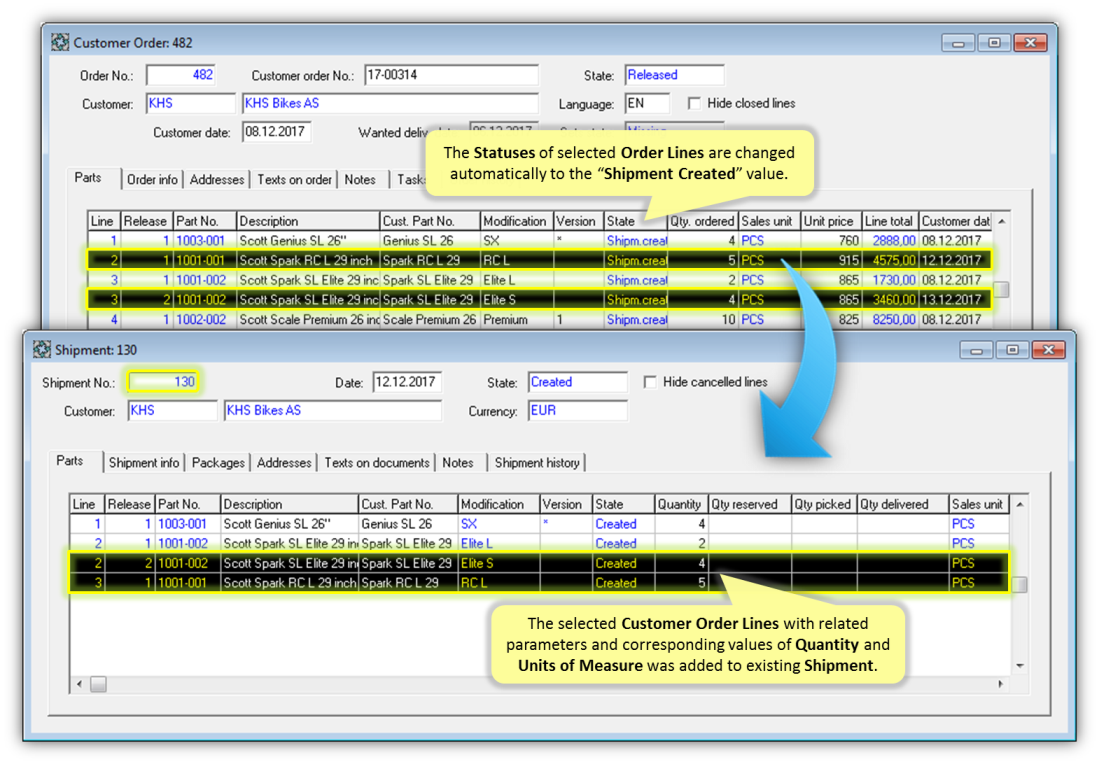Click the Shipment window app icon
The width and height of the screenshot is (1099, 764).
(x=42, y=349)
